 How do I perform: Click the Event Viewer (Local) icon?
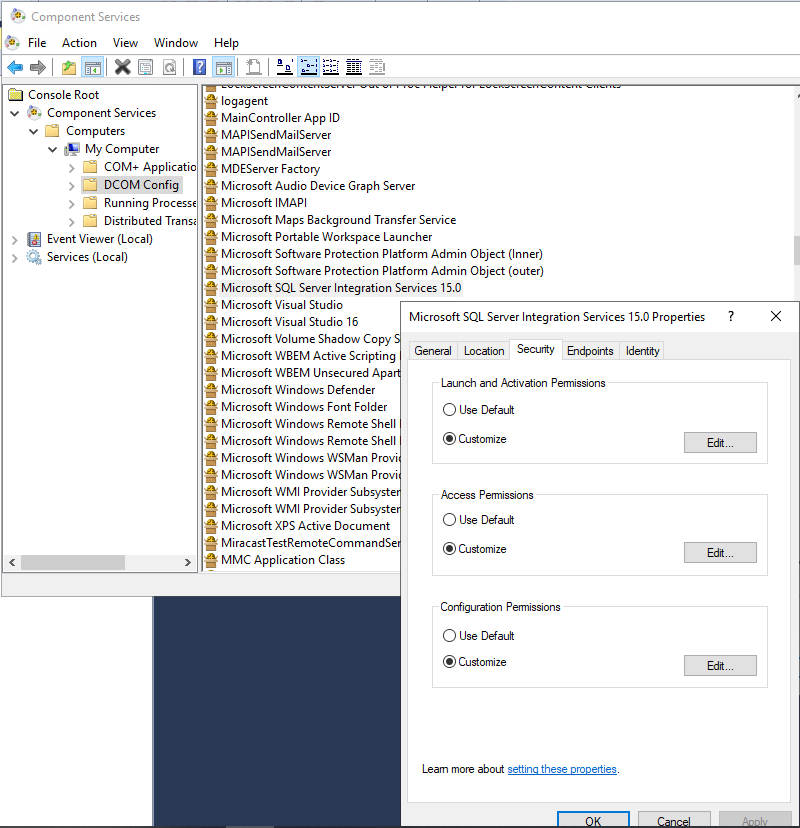coord(34,239)
